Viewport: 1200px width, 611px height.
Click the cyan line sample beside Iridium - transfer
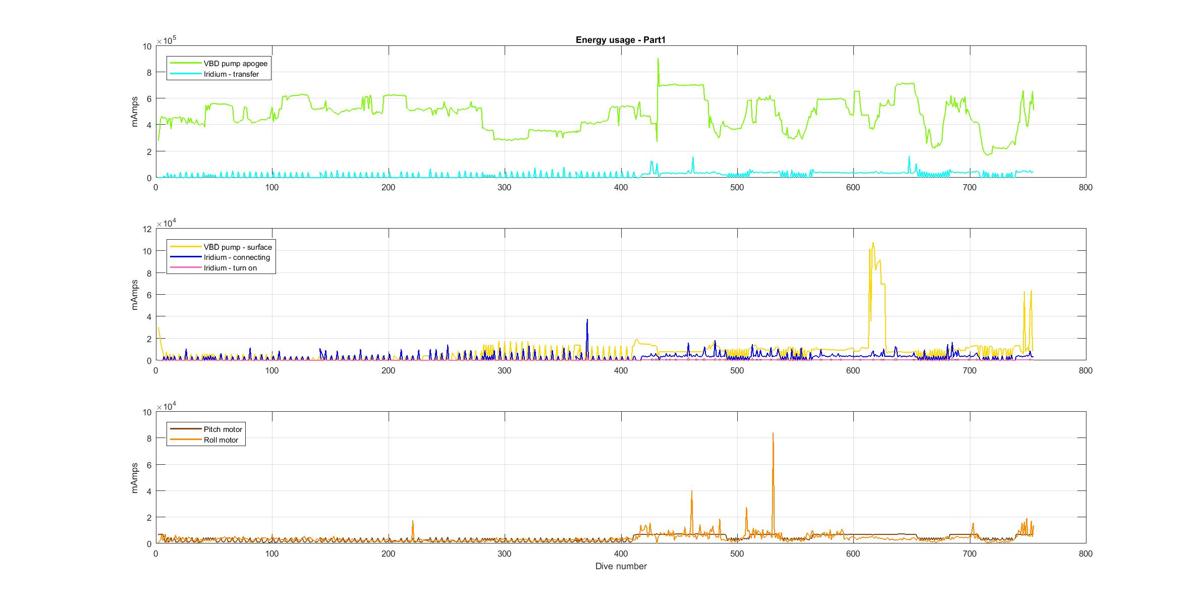(x=185, y=73)
